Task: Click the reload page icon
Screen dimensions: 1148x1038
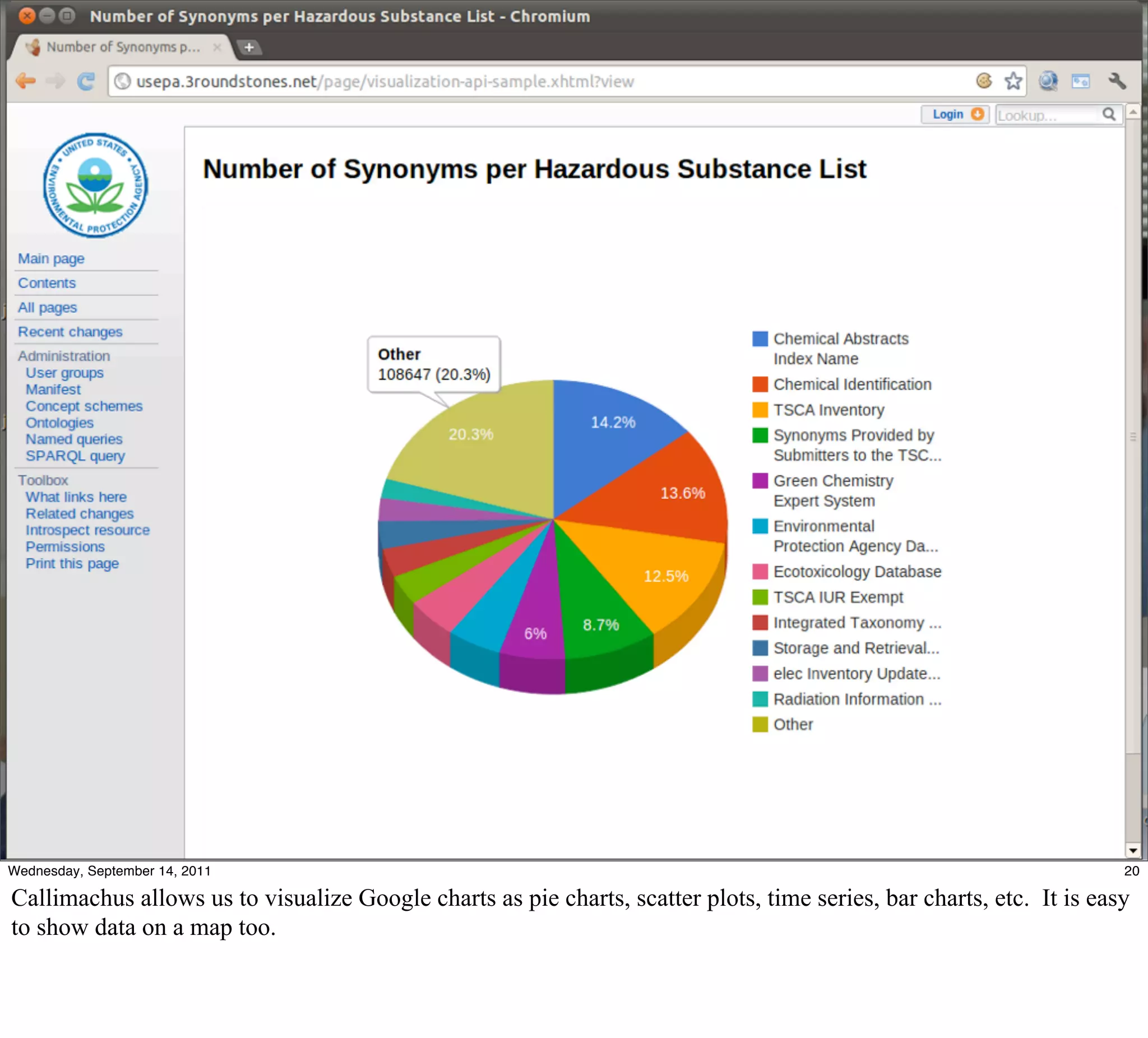Action: [86, 81]
